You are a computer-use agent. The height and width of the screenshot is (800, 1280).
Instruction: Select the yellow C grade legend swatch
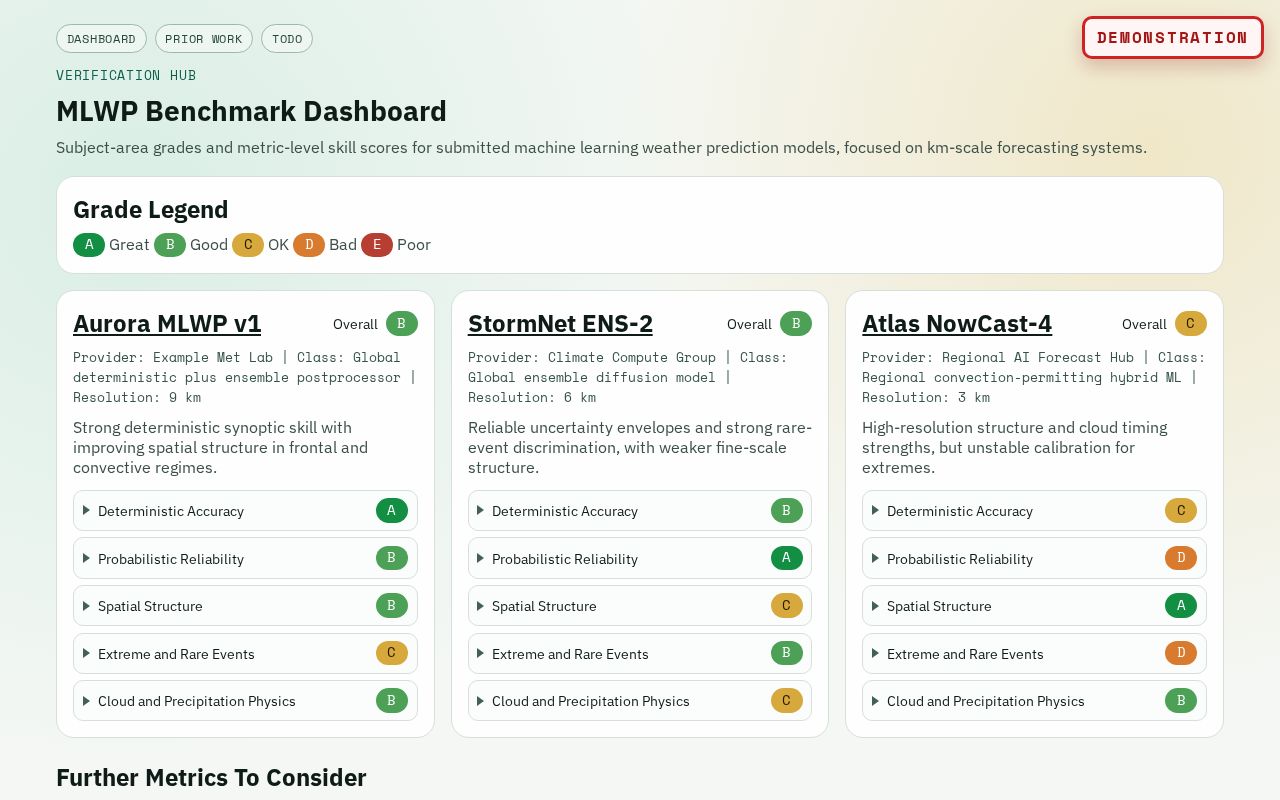pyautogui.click(x=248, y=245)
